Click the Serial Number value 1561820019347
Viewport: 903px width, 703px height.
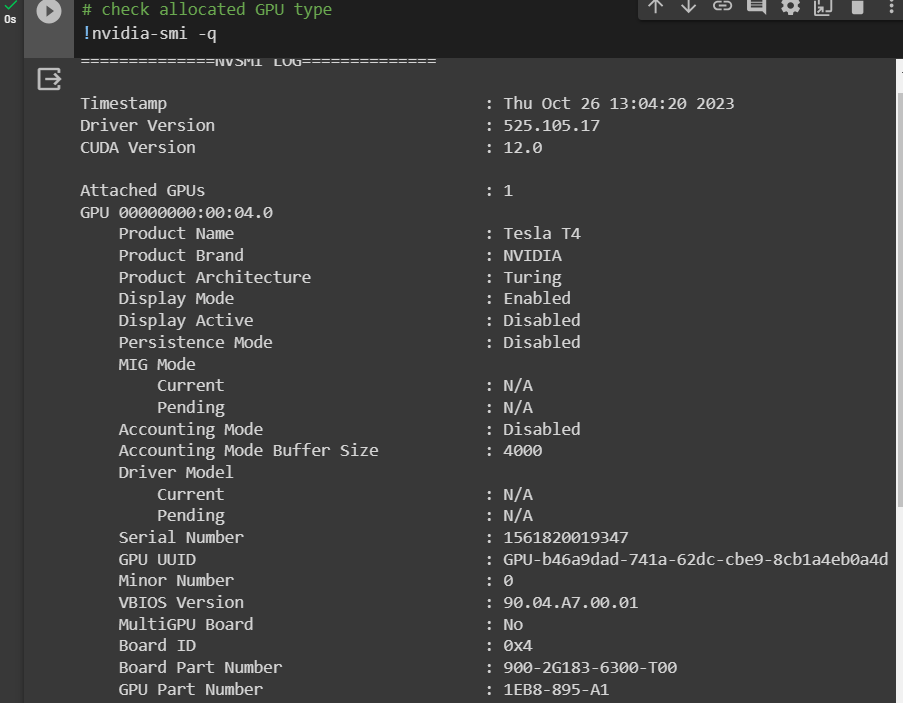pyautogui.click(x=566, y=537)
